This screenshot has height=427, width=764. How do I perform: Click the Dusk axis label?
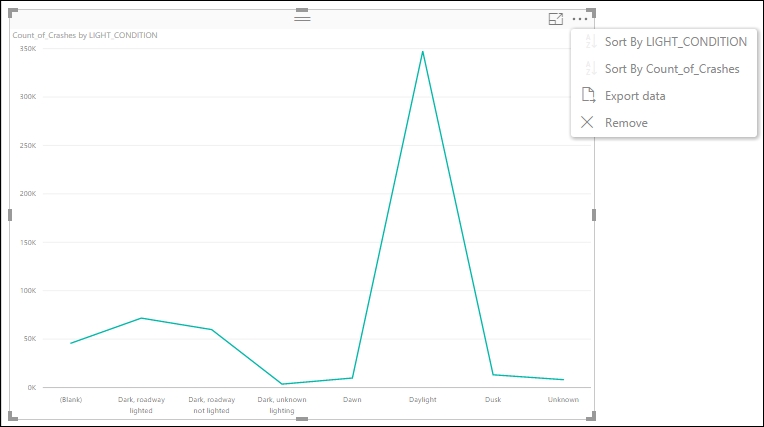pyautogui.click(x=493, y=400)
